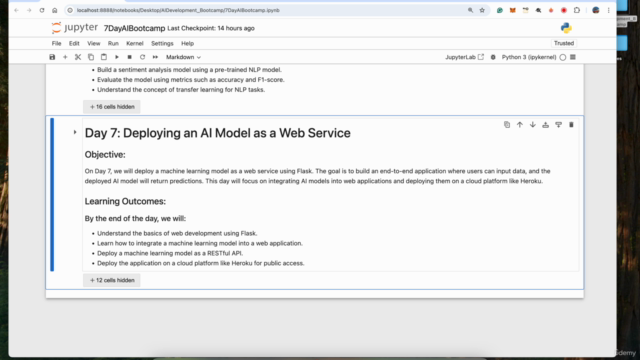Open the View menu
Viewport: 640px width, 360px height.
[93, 43]
